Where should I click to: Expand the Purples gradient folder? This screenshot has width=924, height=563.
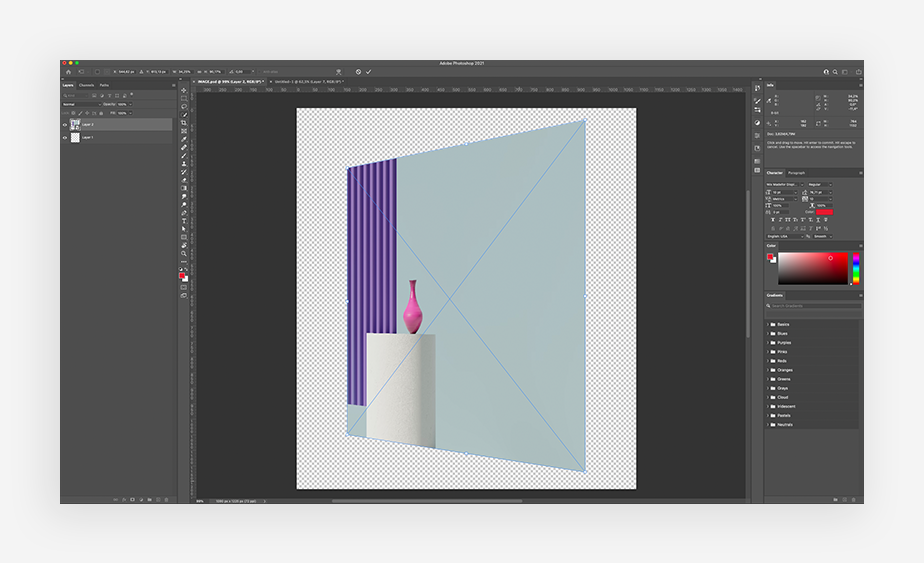pyautogui.click(x=768, y=343)
